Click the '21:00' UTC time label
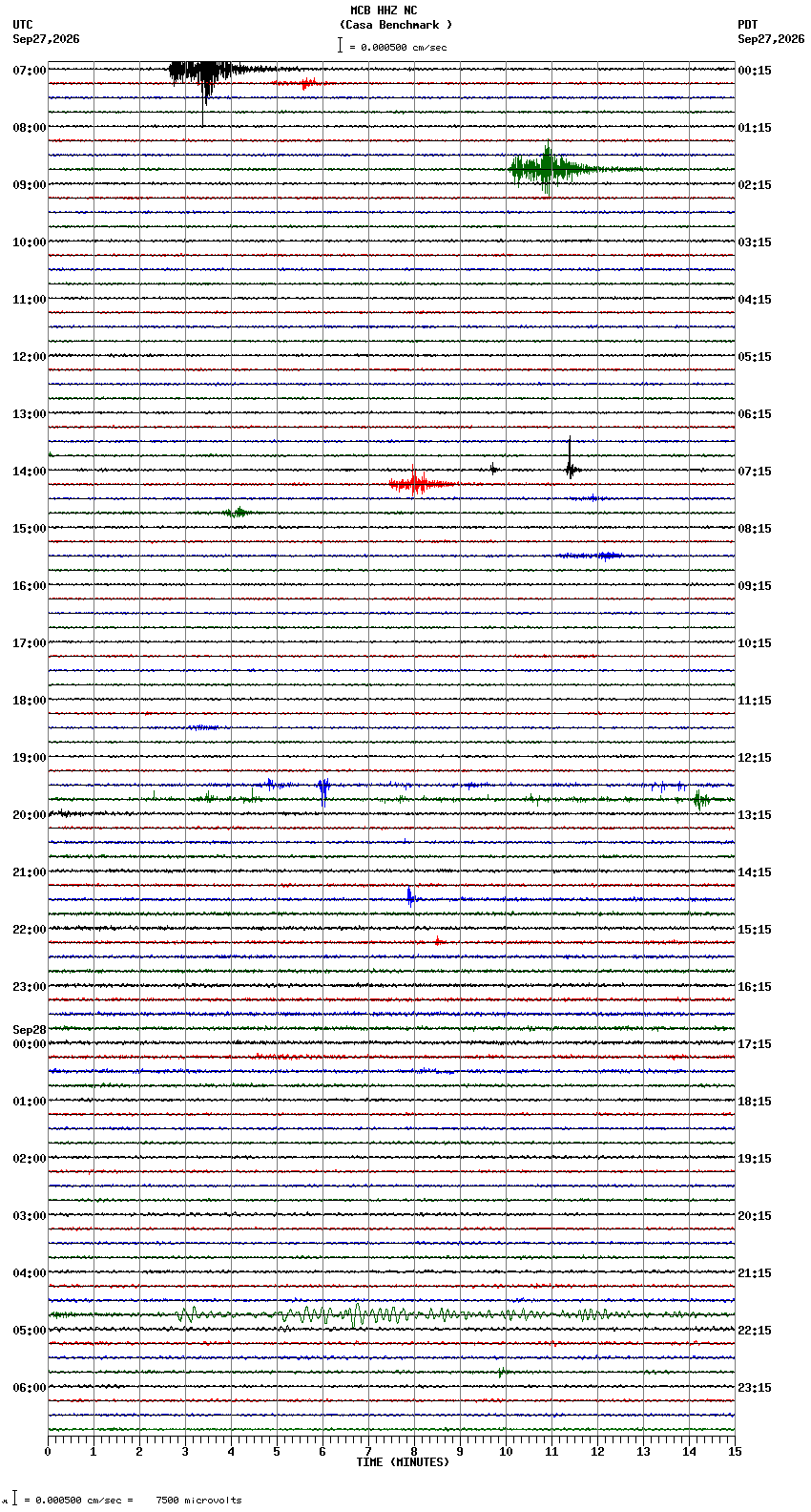Viewport: 811px width, 1512px height. tap(30, 872)
